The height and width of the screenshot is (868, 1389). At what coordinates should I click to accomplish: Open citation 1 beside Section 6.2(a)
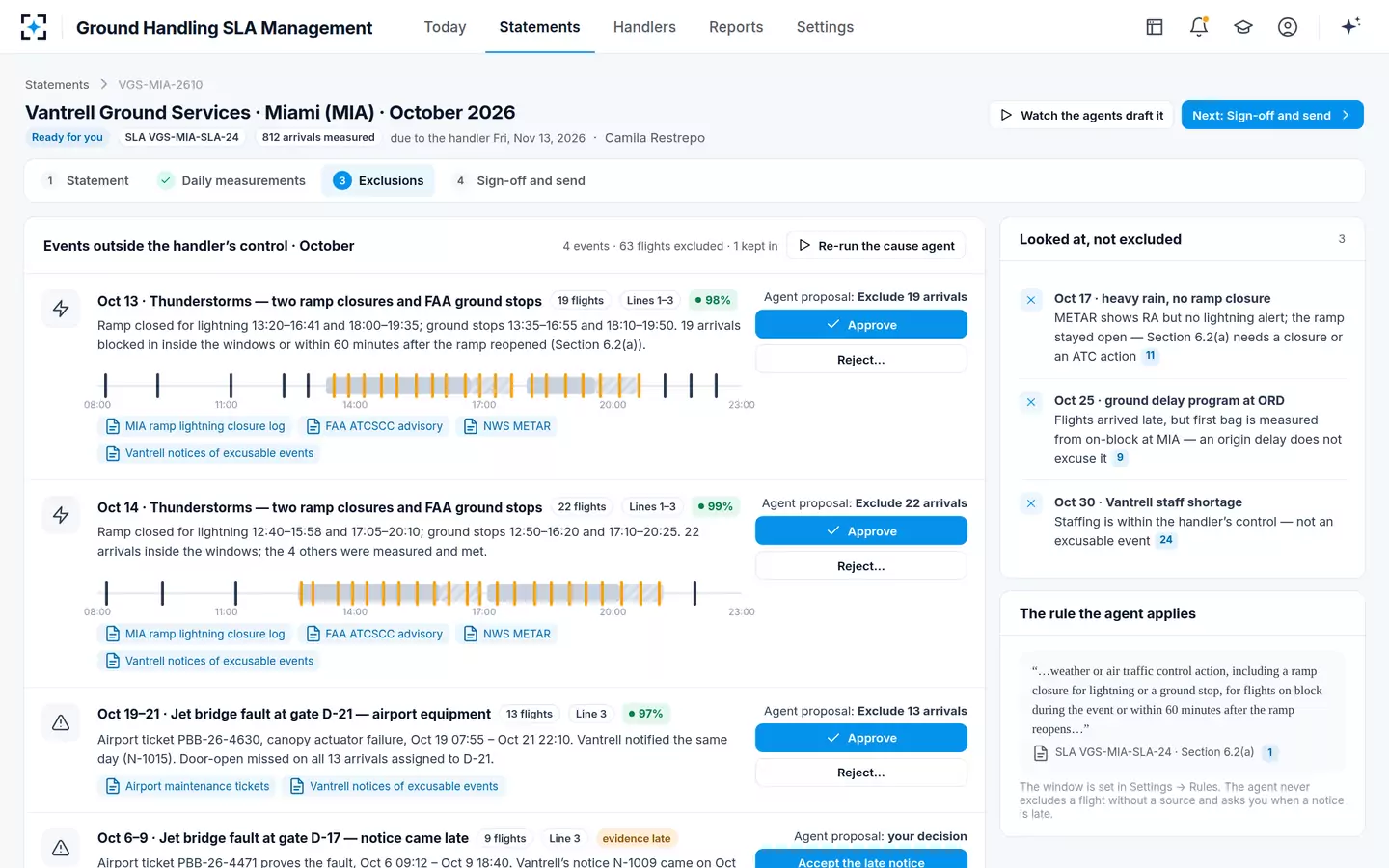(x=1270, y=752)
